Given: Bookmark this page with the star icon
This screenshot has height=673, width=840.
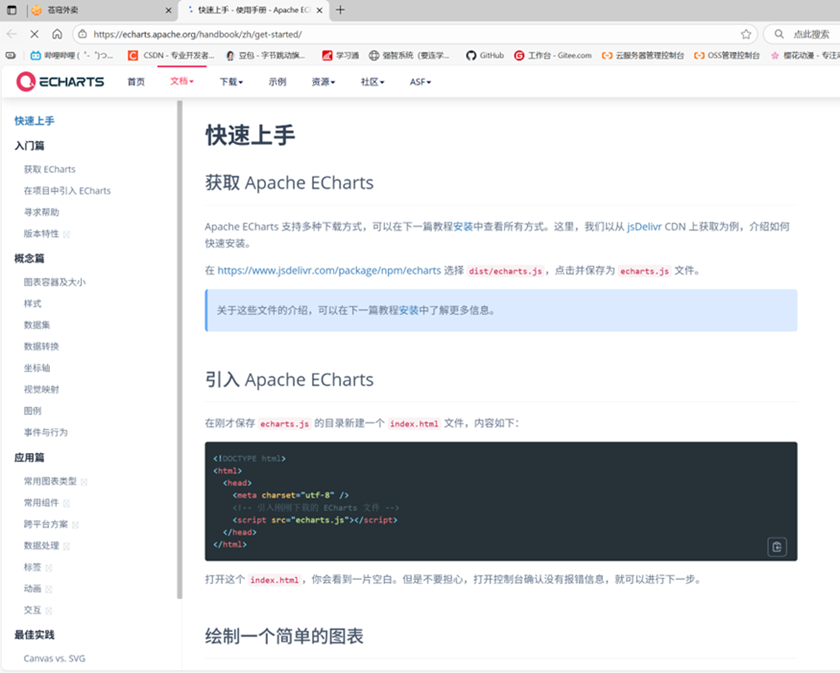Looking at the screenshot, I should 746,34.
